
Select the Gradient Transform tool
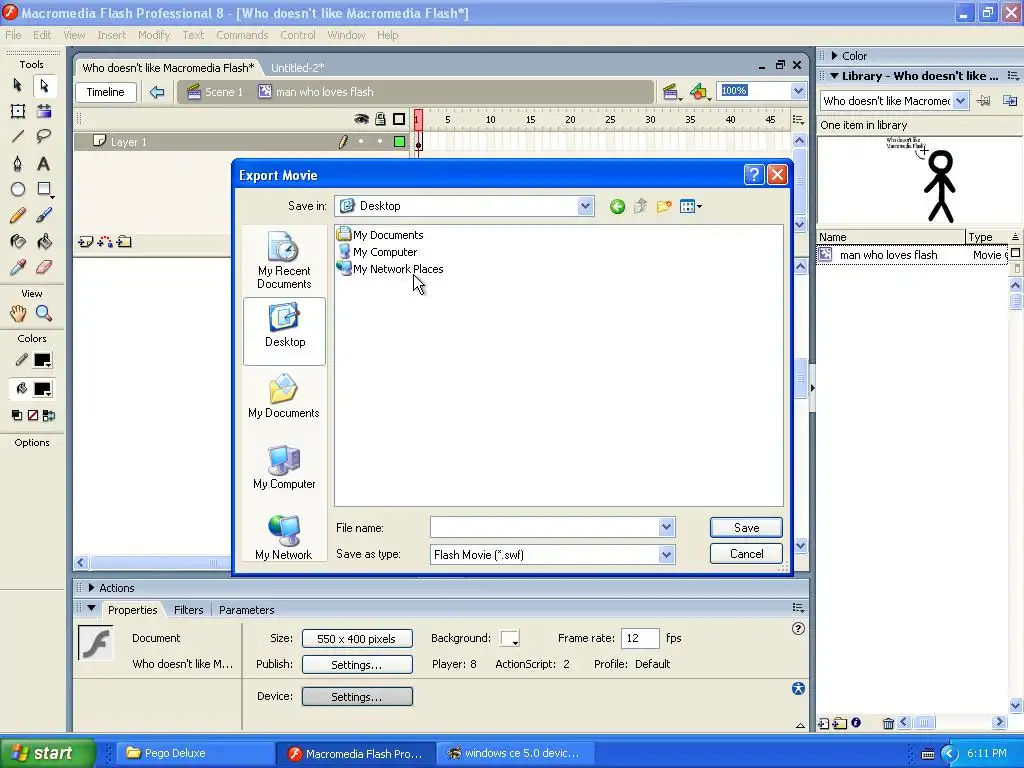pyautogui.click(x=44, y=112)
